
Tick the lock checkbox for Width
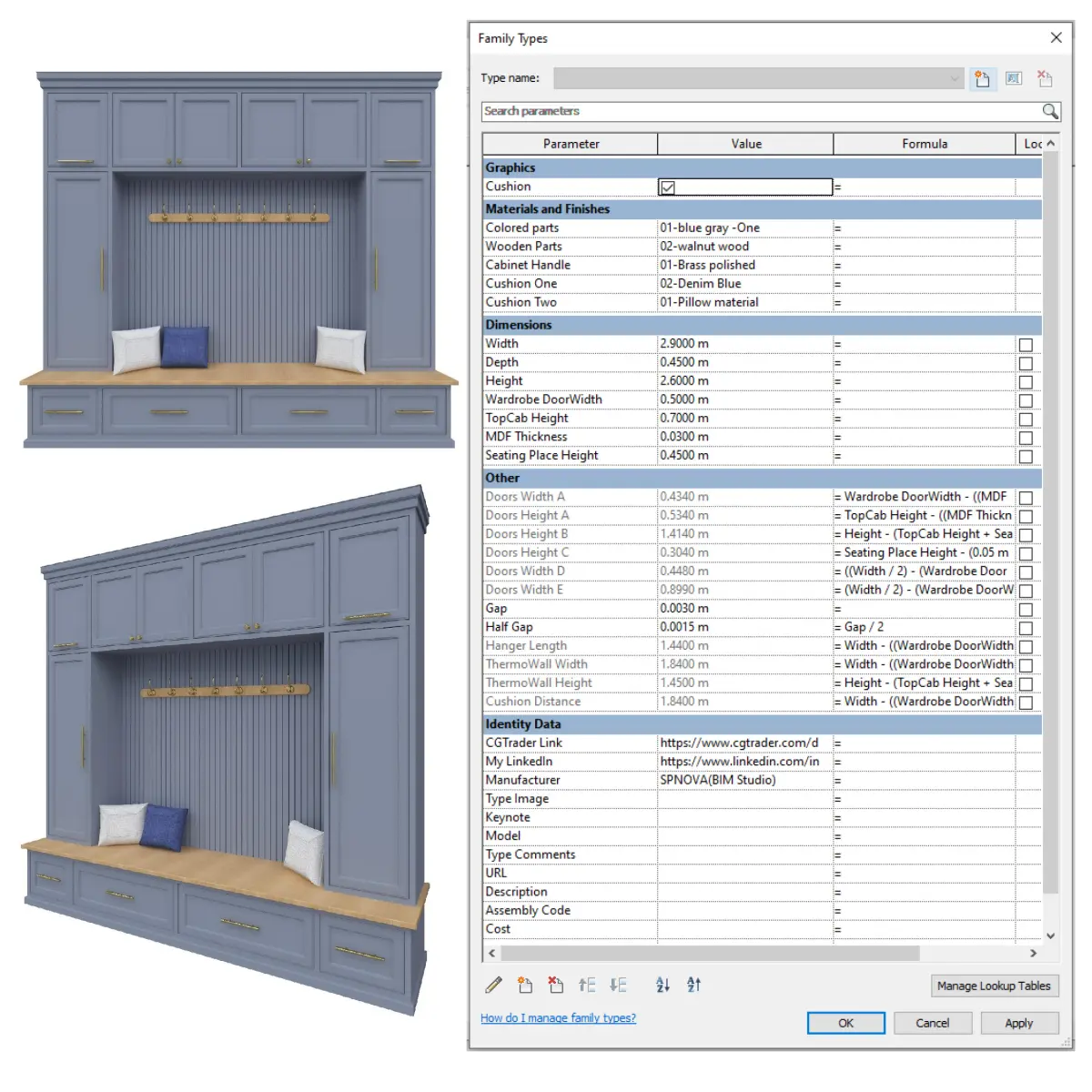[1026, 345]
